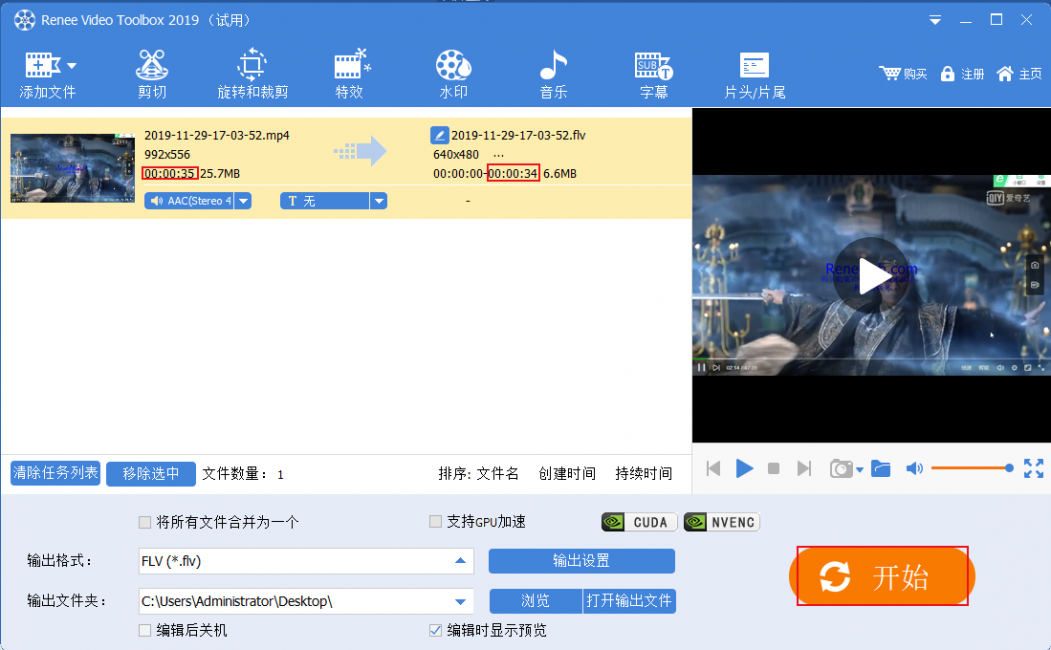1051x650 pixels.
Task: Stop the preview playback
Action: [774, 468]
